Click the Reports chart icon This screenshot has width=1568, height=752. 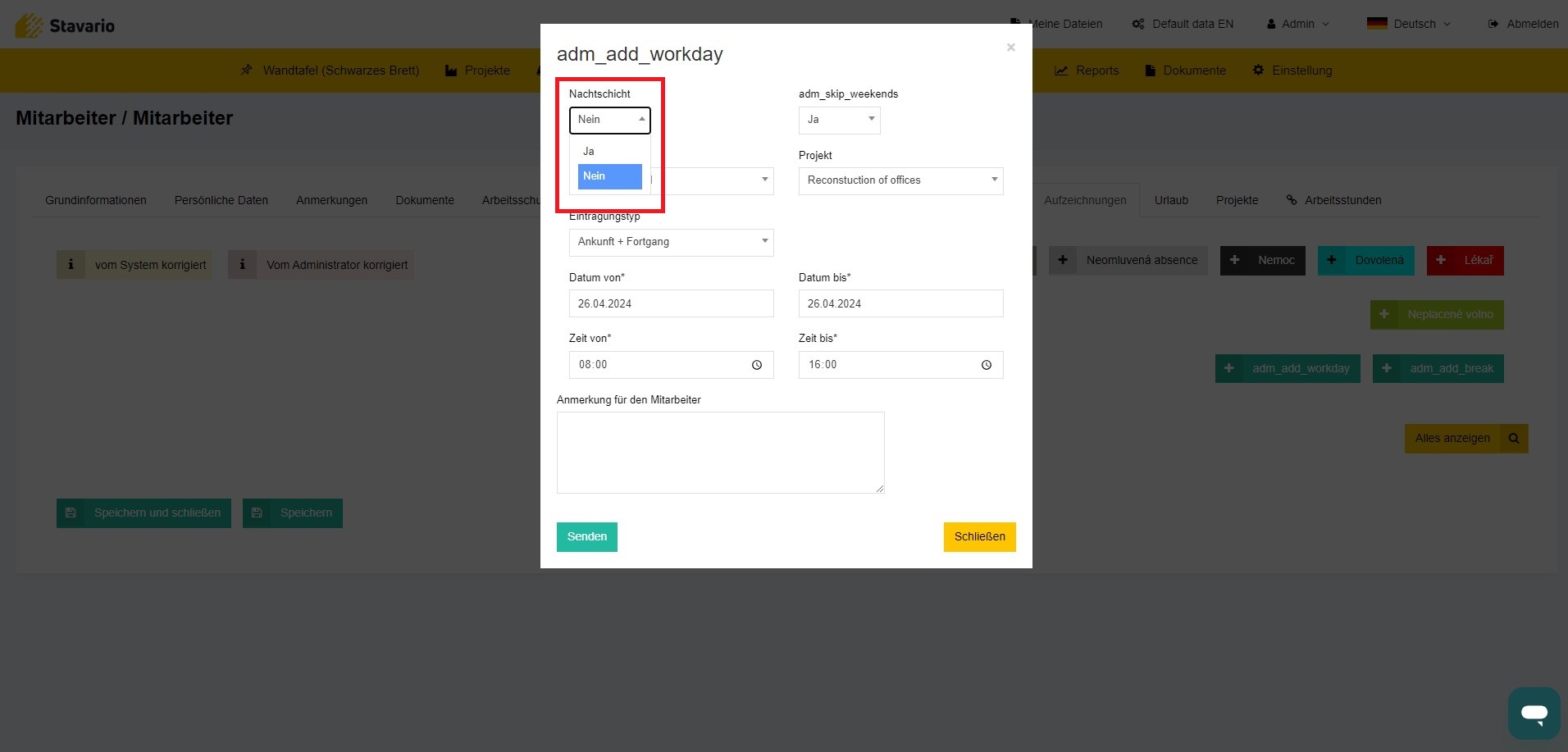tap(1060, 71)
